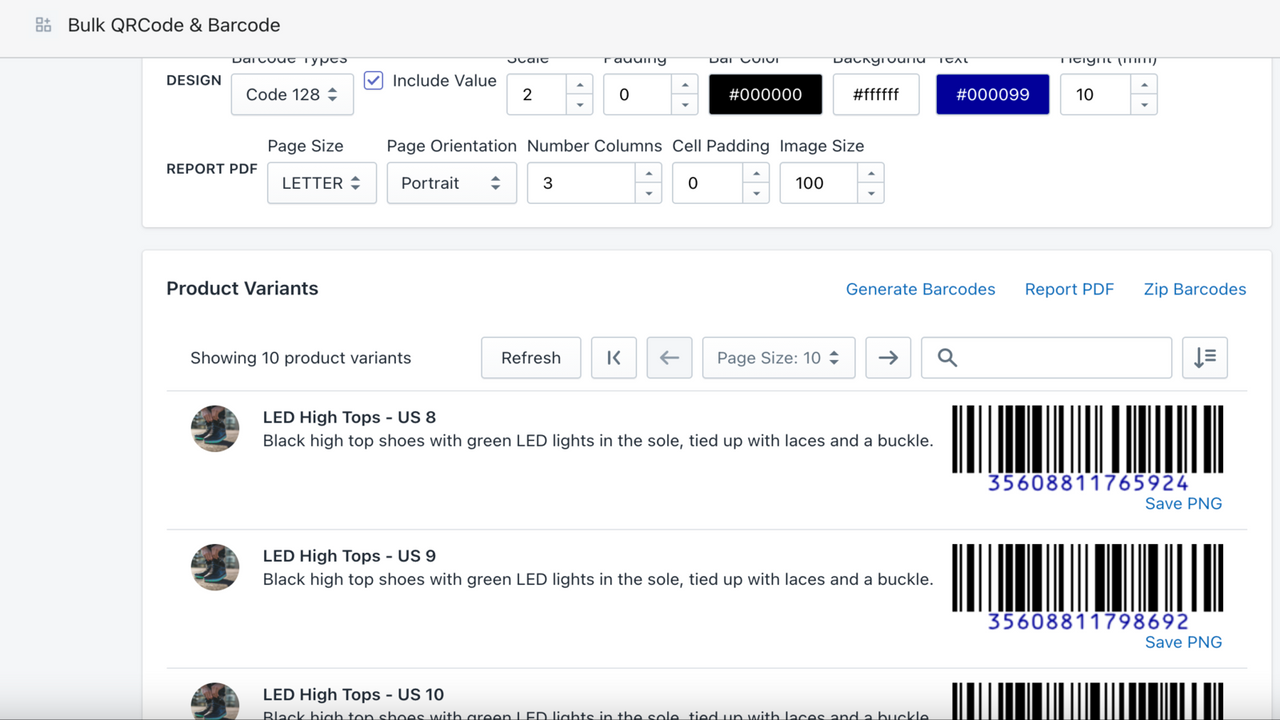Click the Bulk QRCode & Barcode app icon
Image resolution: width=1280 pixels, height=720 pixels.
[x=42, y=24]
